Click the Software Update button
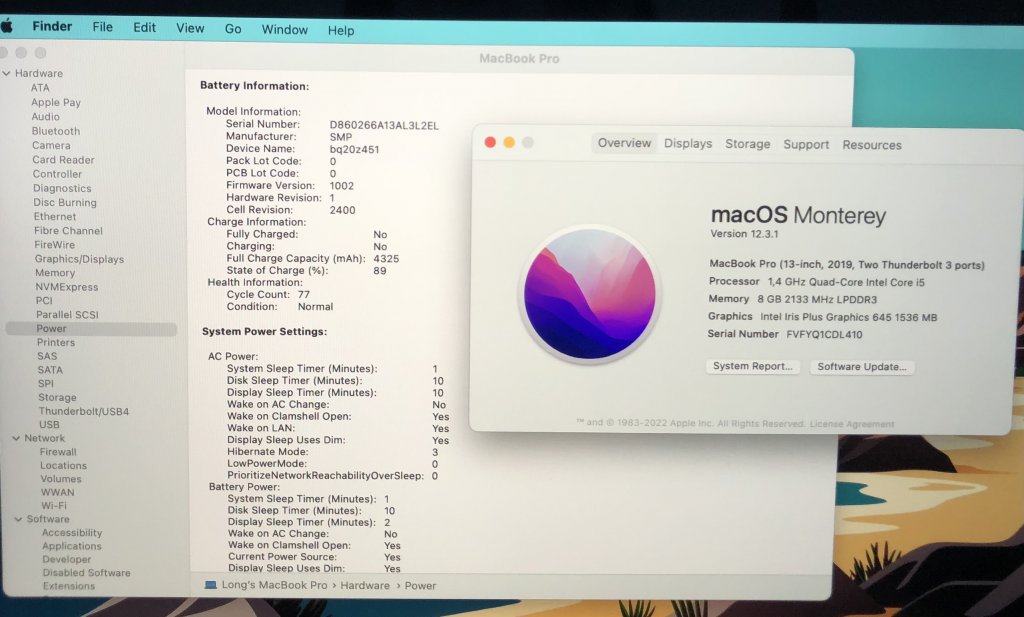The height and width of the screenshot is (617, 1024). click(x=862, y=367)
